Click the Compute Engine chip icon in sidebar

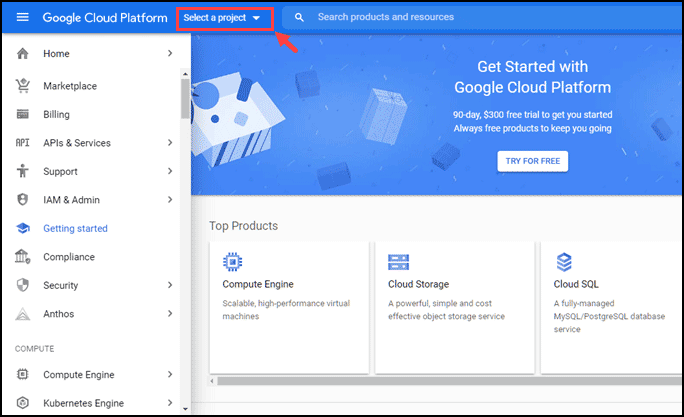pos(23,374)
